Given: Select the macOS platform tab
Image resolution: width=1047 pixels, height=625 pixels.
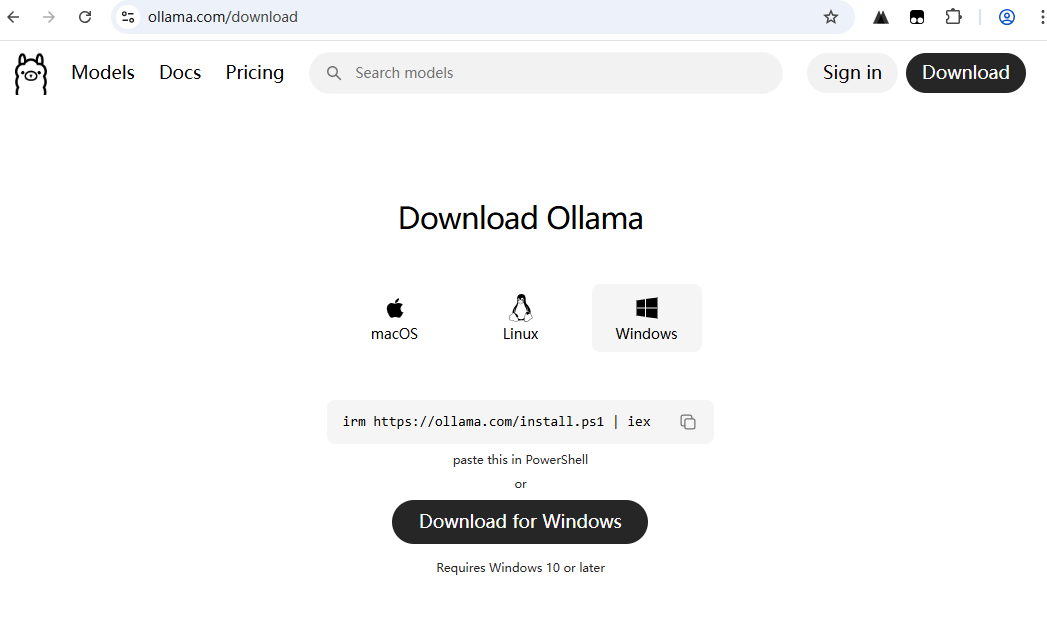Looking at the screenshot, I should [394, 319].
